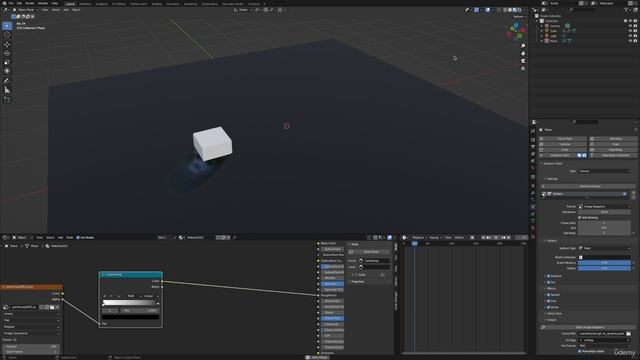The width and height of the screenshot is (640, 360).
Task: Open the Render properties tab
Action: tap(533, 140)
